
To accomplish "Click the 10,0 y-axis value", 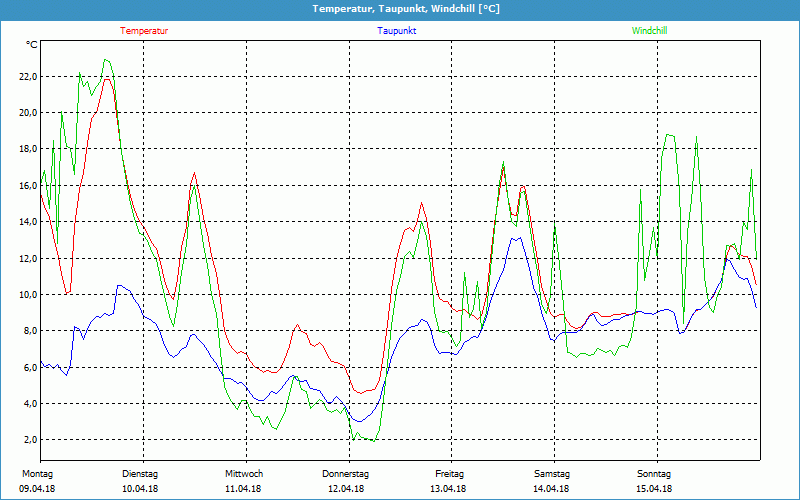I will pyautogui.click(x=27, y=294).
